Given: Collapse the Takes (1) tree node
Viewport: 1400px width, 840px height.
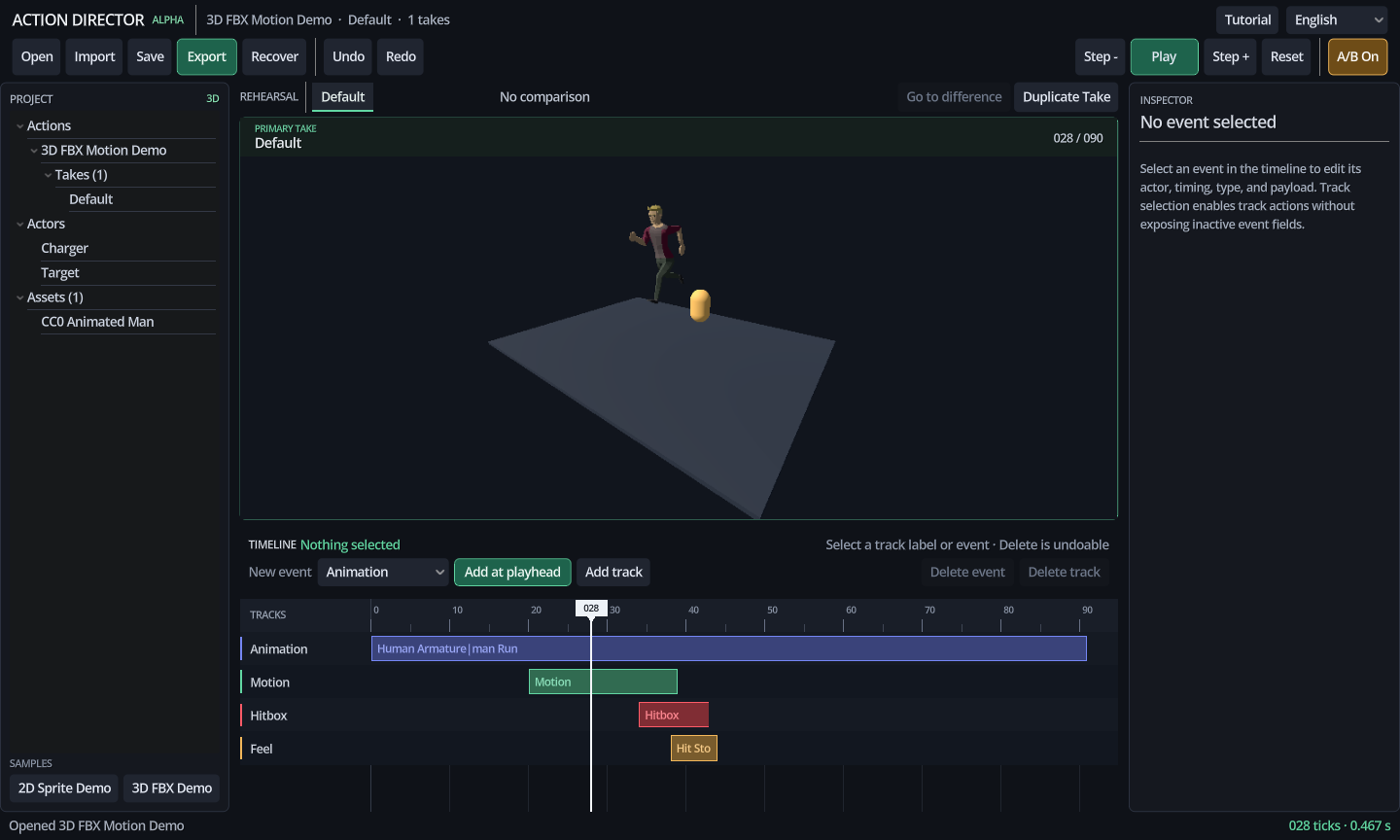Looking at the screenshot, I should 48,175.
